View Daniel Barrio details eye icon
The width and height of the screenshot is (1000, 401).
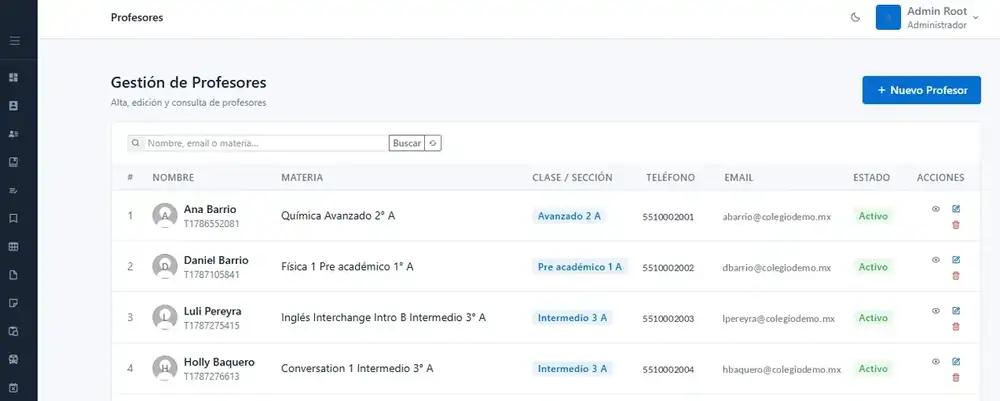click(936, 259)
